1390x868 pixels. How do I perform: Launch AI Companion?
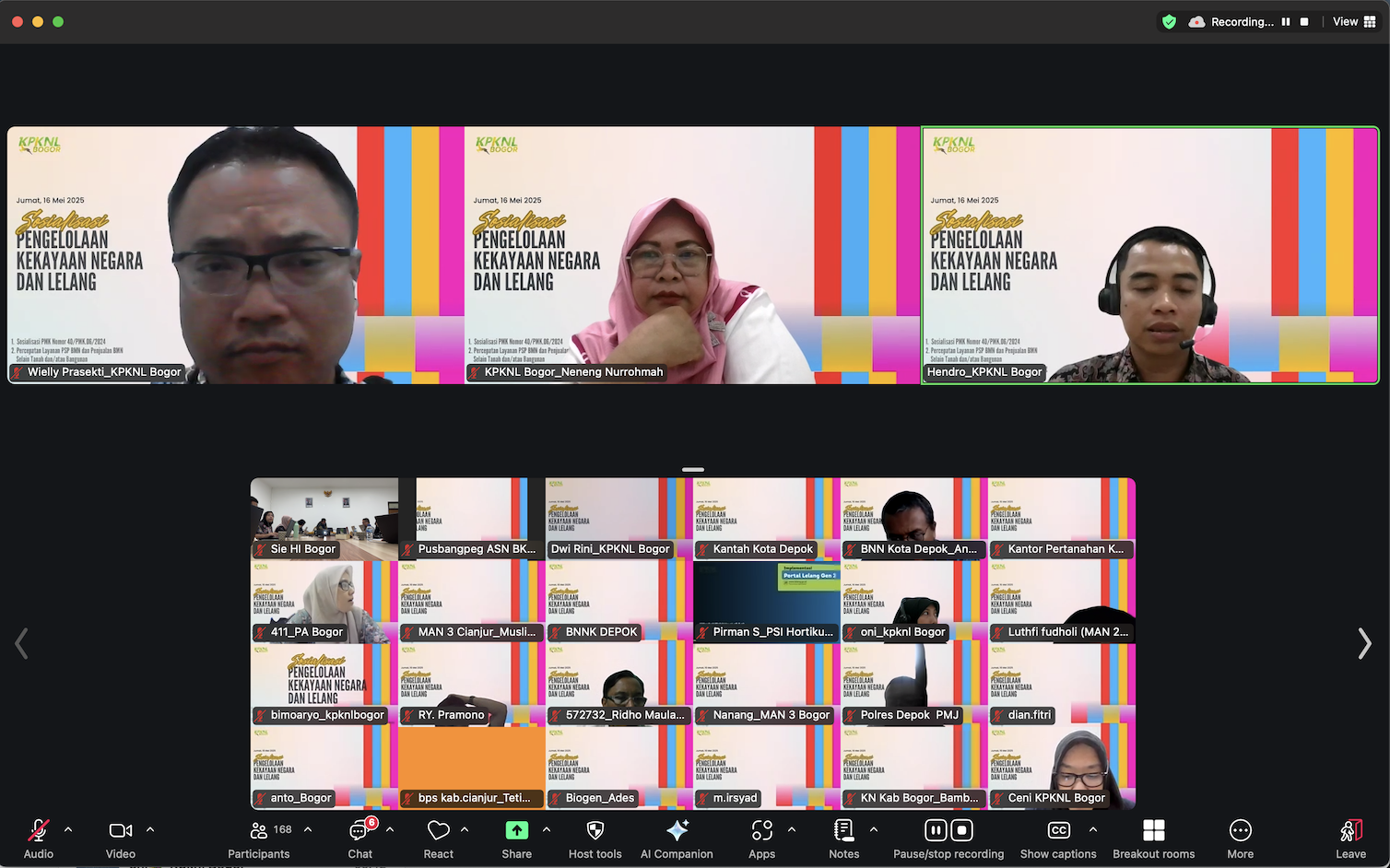point(677,831)
